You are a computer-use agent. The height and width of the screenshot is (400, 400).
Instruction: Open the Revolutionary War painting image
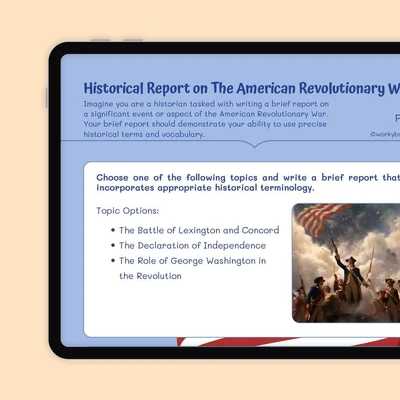click(346, 263)
